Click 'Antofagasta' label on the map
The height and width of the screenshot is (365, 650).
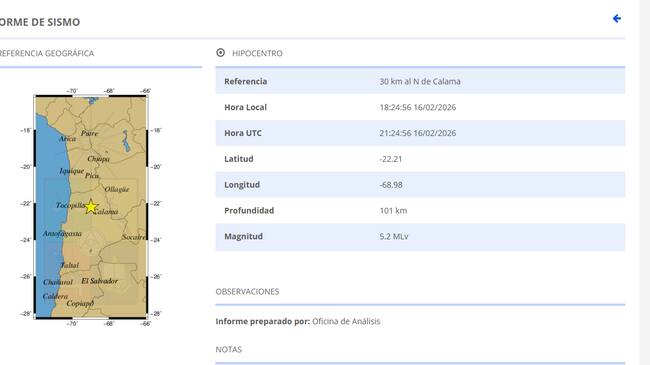tap(62, 234)
